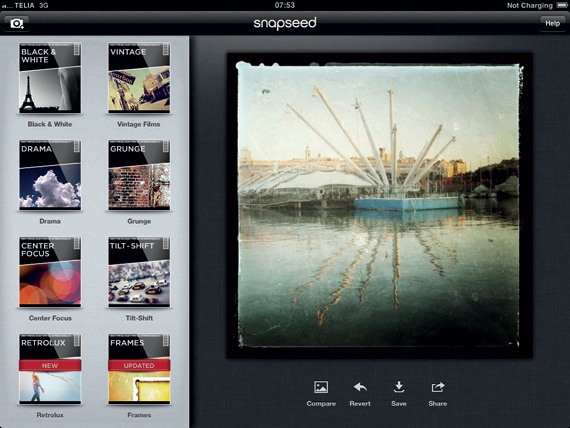Viewport: 570px width, 428px height.
Task: Select the Black & White filter tile
Action: pyautogui.click(x=50, y=78)
